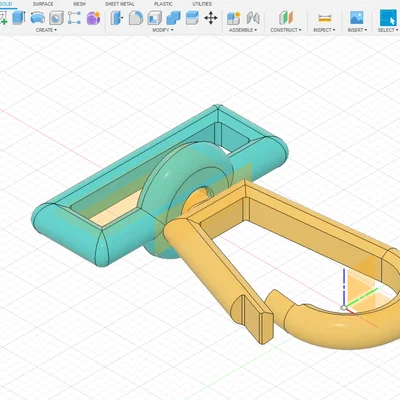
Task: Switch to the SHEET METAL tab
Action: click(x=120, y=4)
